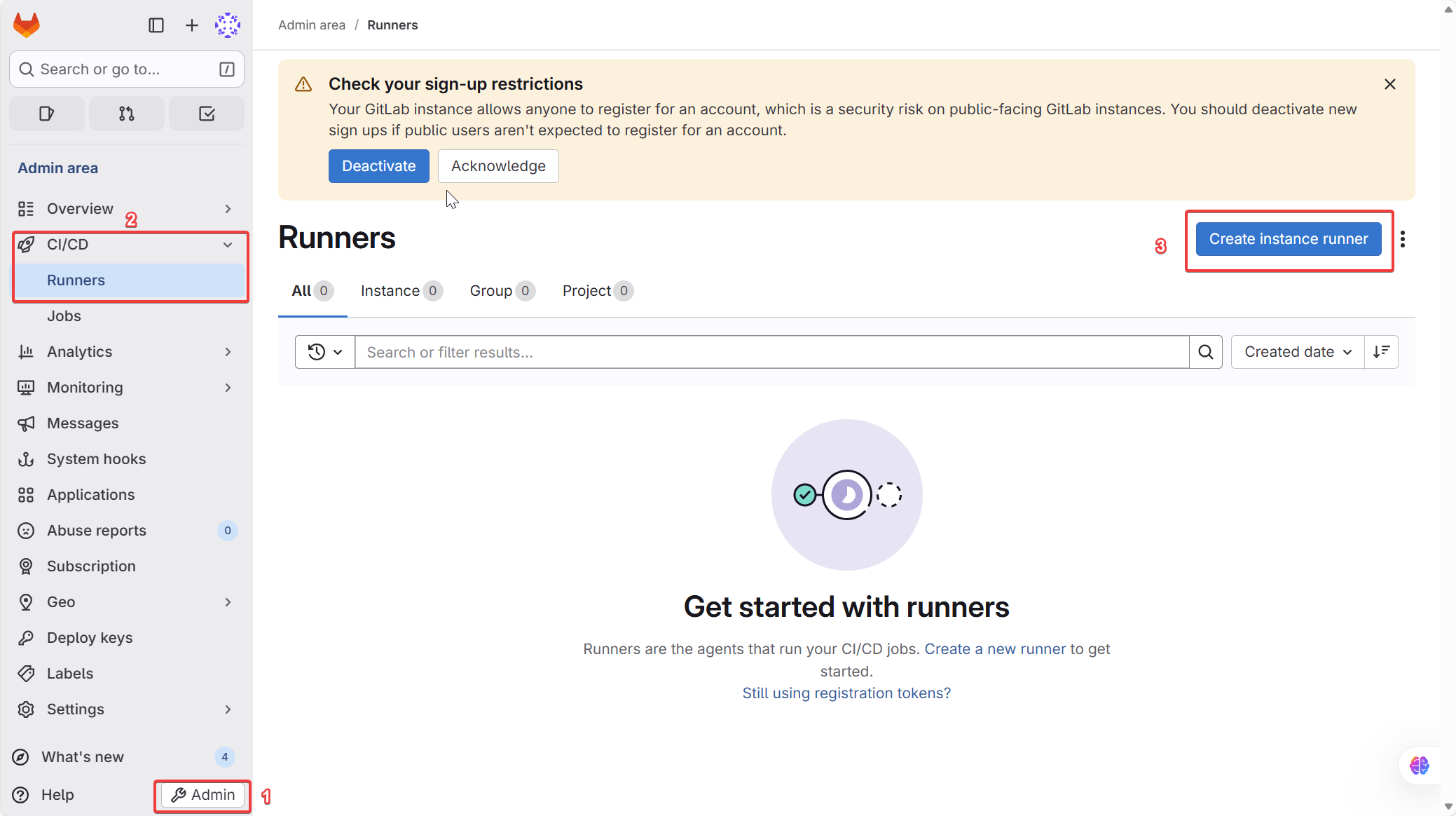Open the recent searches history icon
Viewport: 1456px width, 816px height.
pyautogui.click(x=324, y=351)
